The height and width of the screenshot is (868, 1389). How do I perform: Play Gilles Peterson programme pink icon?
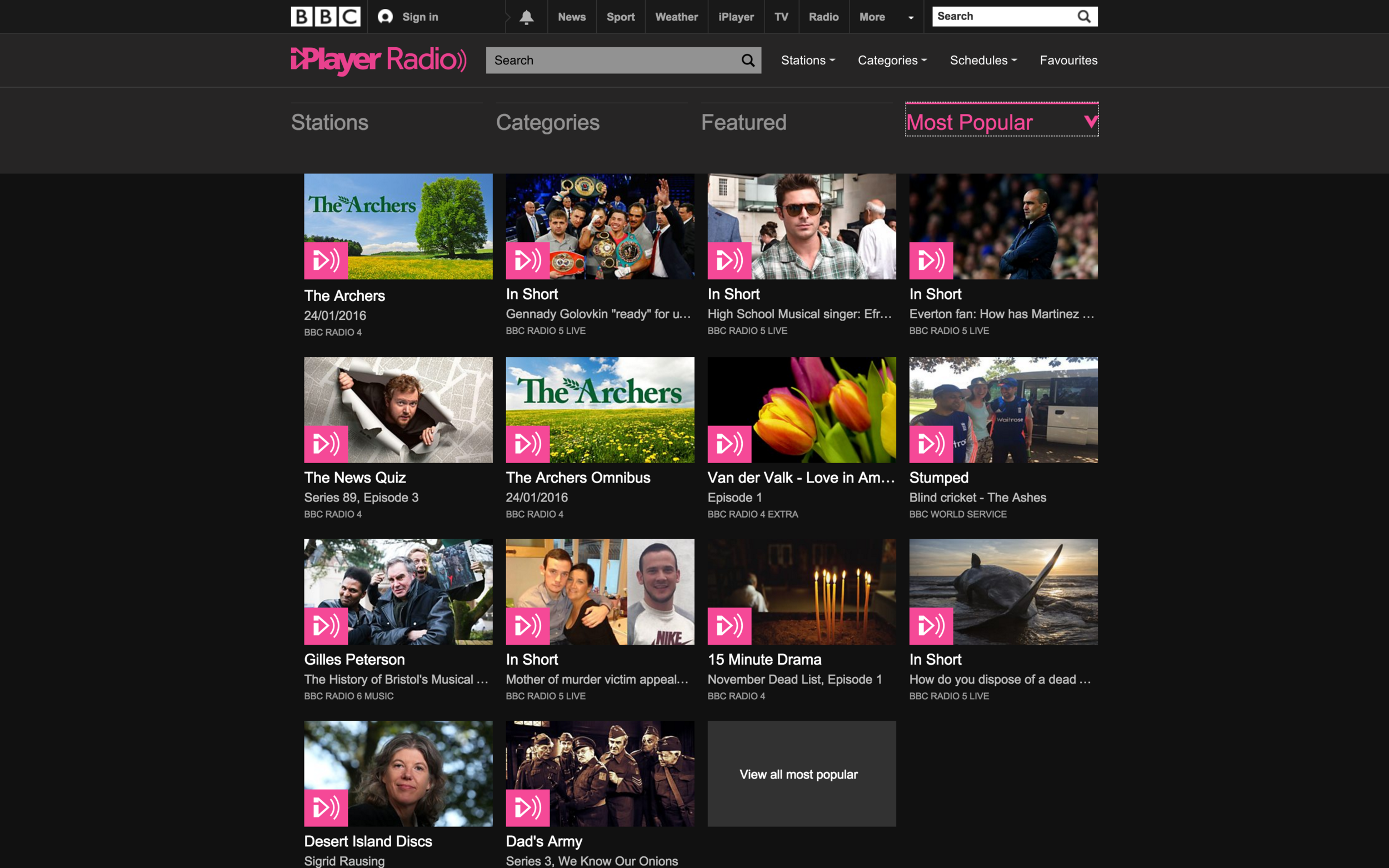(326, 626)
